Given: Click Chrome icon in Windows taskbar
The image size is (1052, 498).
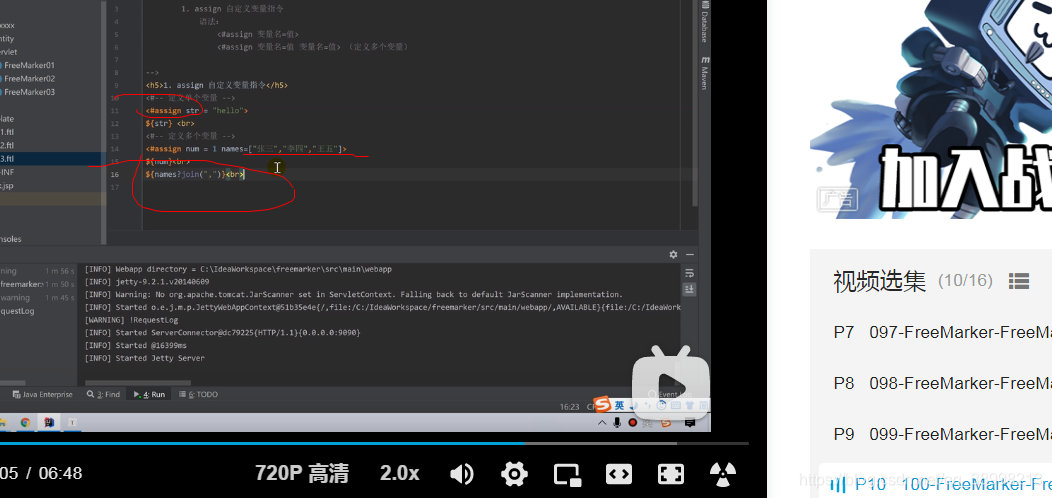Looking at the screenshot, I should (25, 423).
